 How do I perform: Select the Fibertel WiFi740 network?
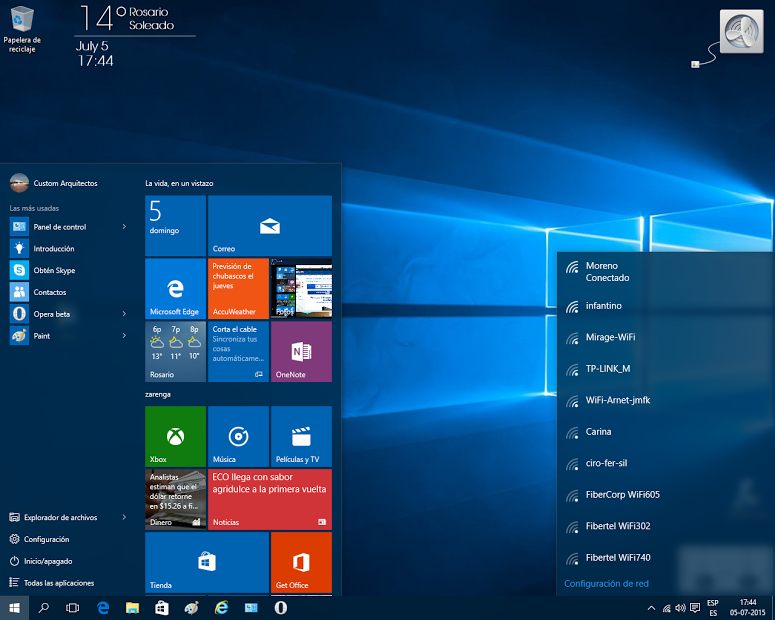point(665,558)
